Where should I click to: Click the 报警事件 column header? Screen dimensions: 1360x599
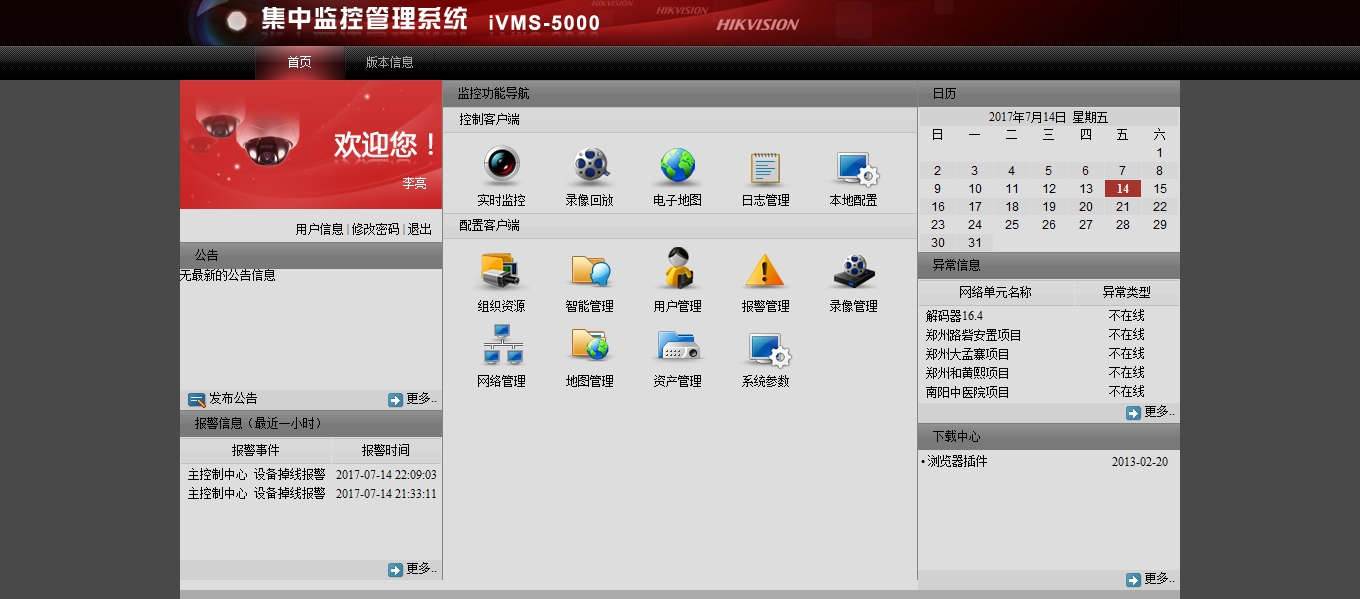pyautogui.click(x=256, y=450)
